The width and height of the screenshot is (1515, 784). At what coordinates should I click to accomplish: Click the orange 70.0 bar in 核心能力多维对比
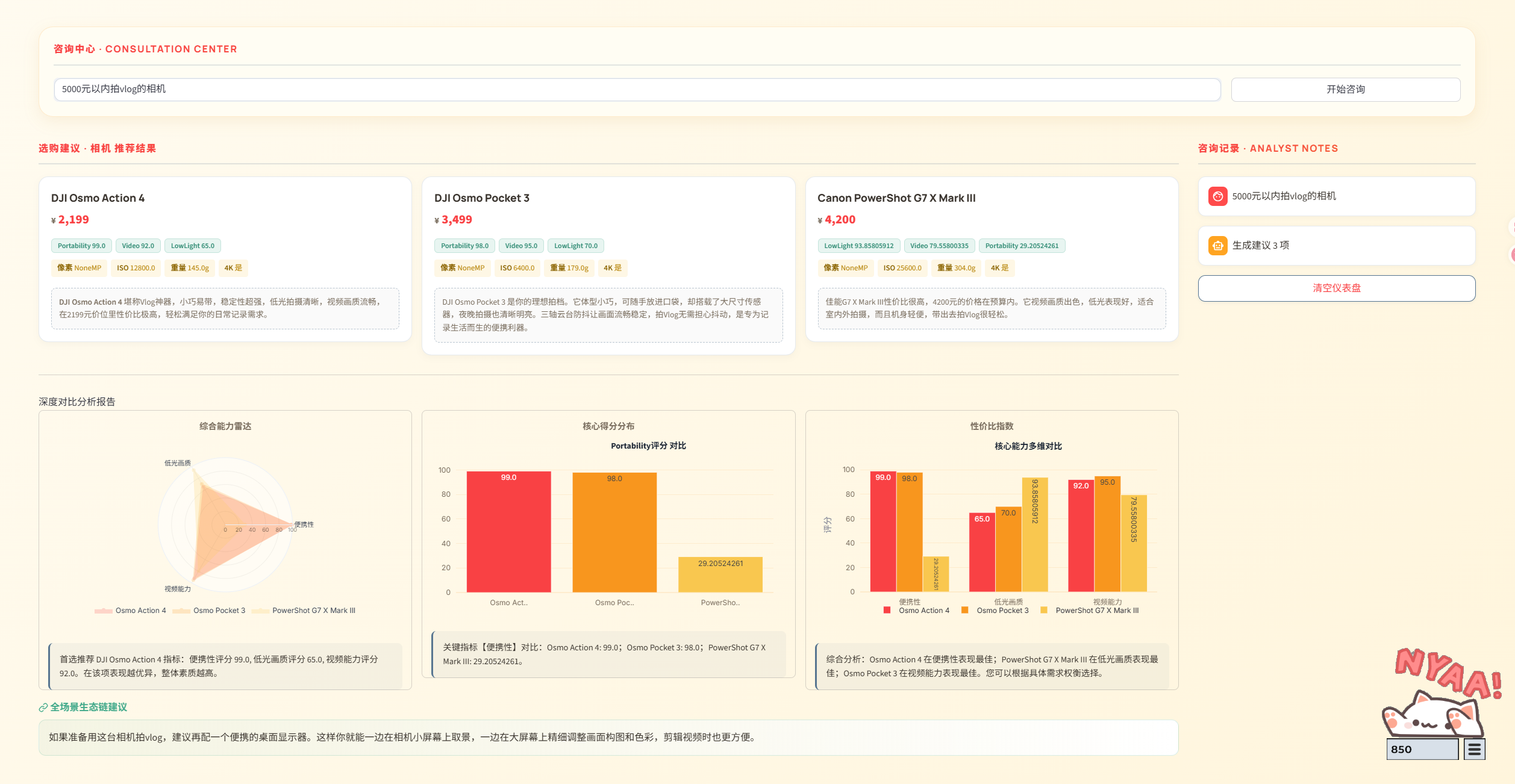[1008, 549]
